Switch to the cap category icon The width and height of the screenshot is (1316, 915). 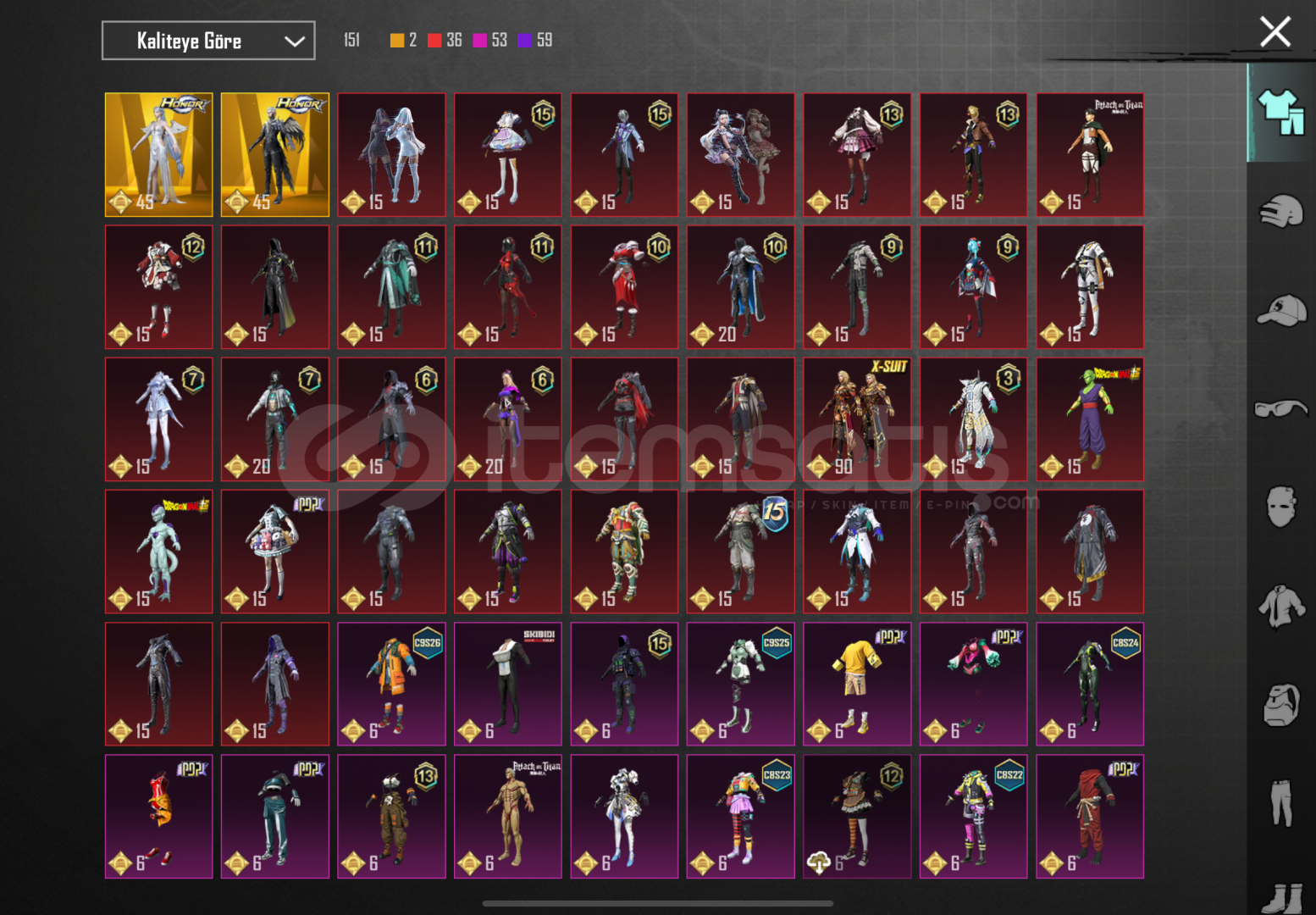pyautogui.click(x=1280, y=310)
